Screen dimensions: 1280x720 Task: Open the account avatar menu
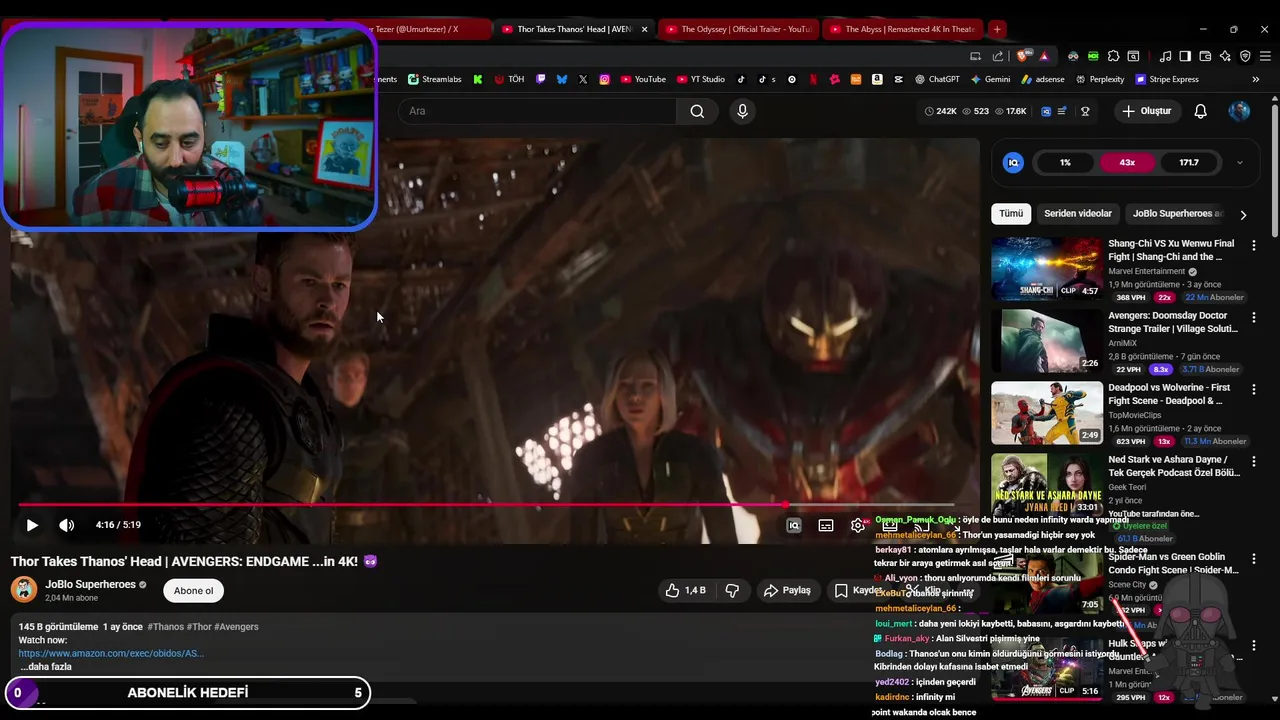click(1239, 111)
